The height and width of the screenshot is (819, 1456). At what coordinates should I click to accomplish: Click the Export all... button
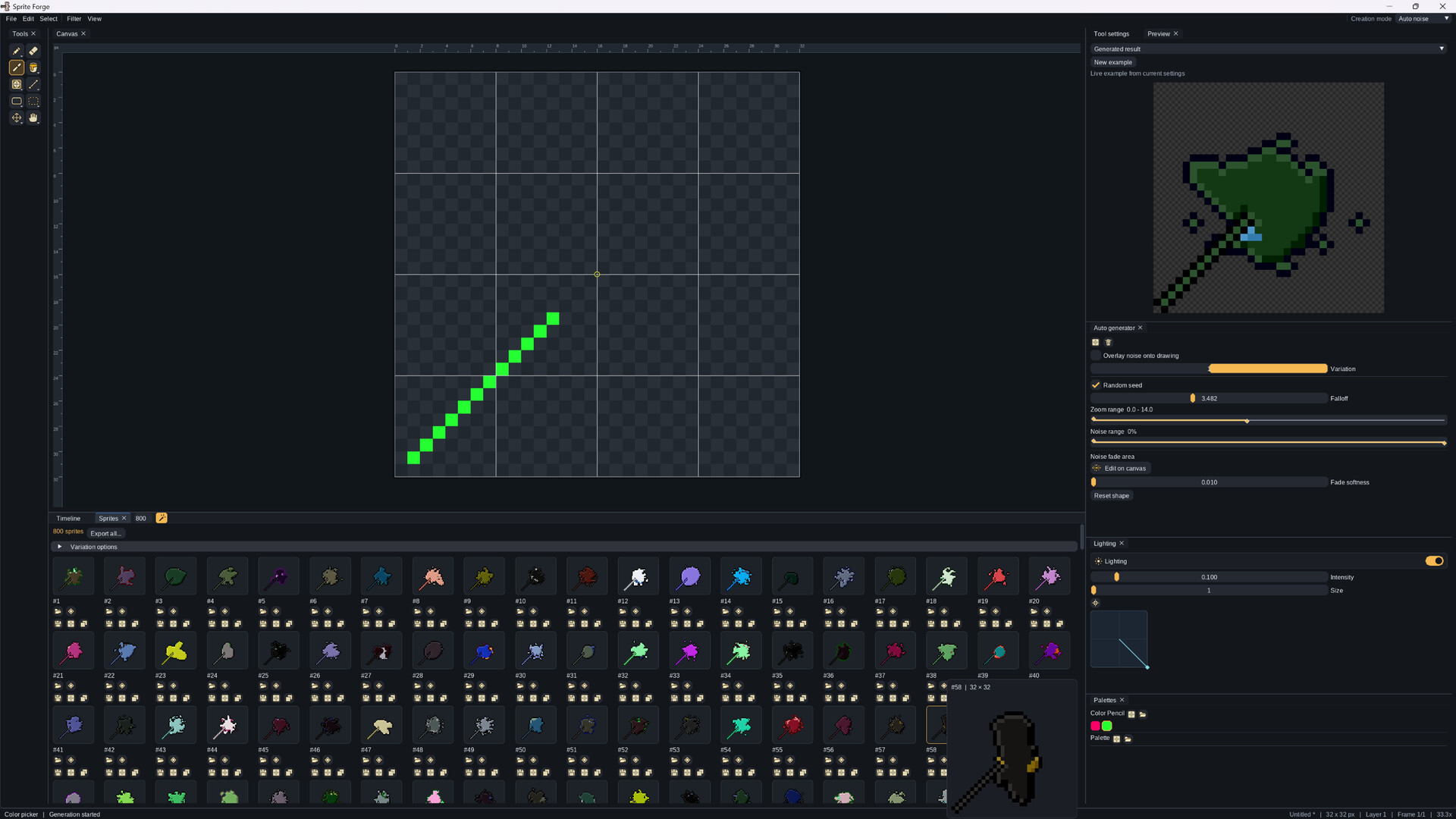point(105,533)
